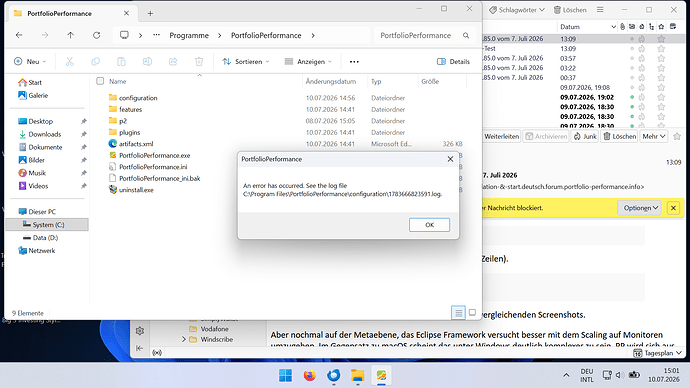
Task: Select artifacts.xml file
Action: [x=131, y=143]
